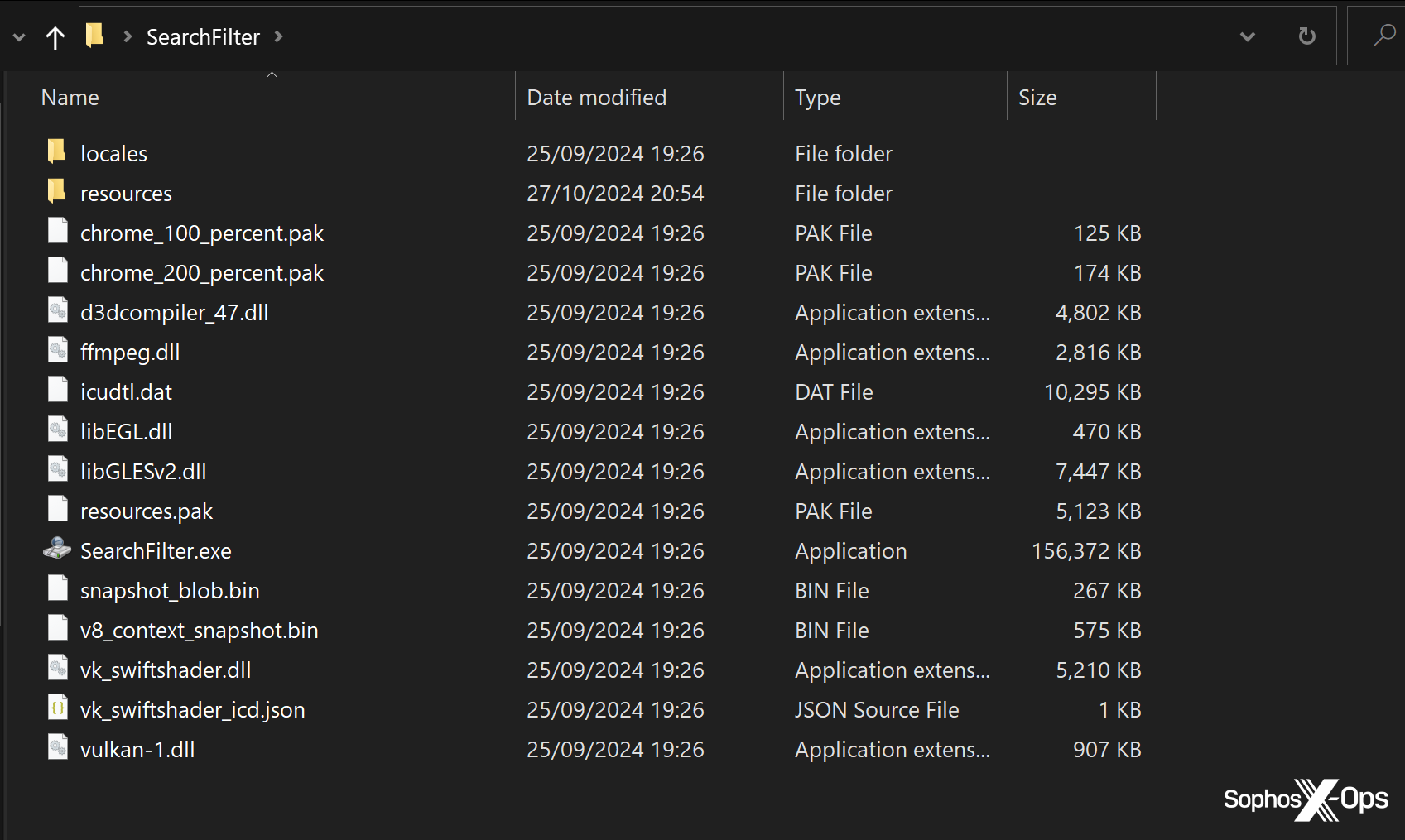Expand the recent locations dropdown arrow
The width and height of the screenshot is (1405, 840).
(x=19, y=37)
